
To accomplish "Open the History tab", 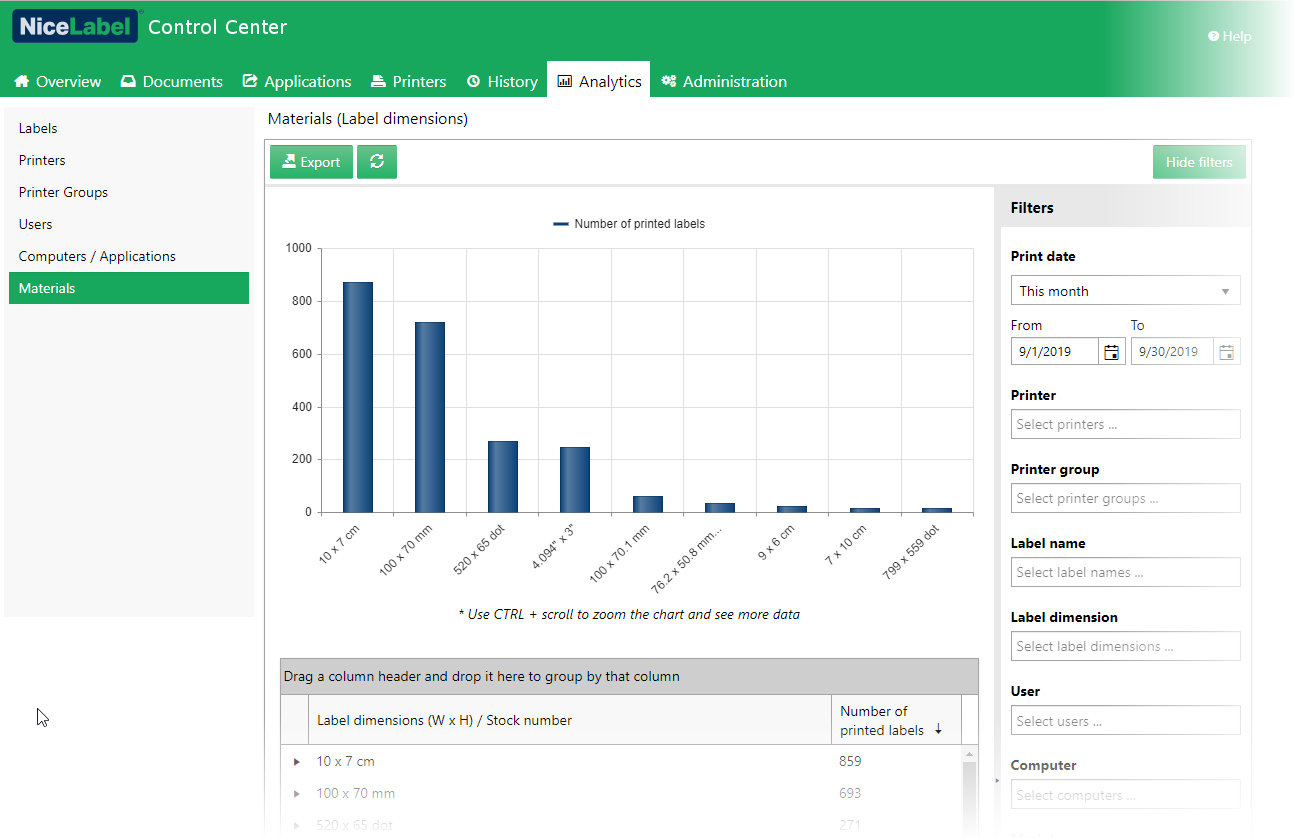I will click(x=502, y=81).
